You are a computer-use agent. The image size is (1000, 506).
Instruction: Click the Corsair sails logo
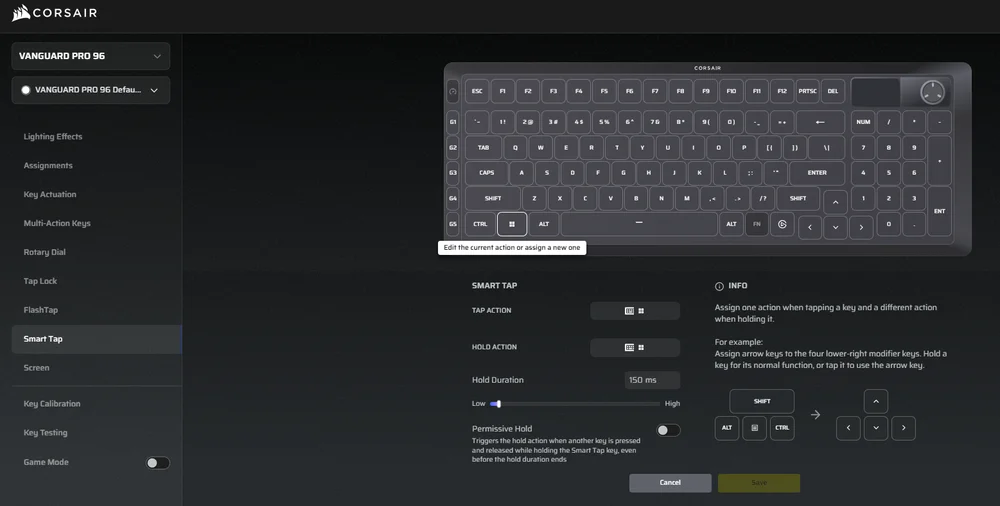21,13
